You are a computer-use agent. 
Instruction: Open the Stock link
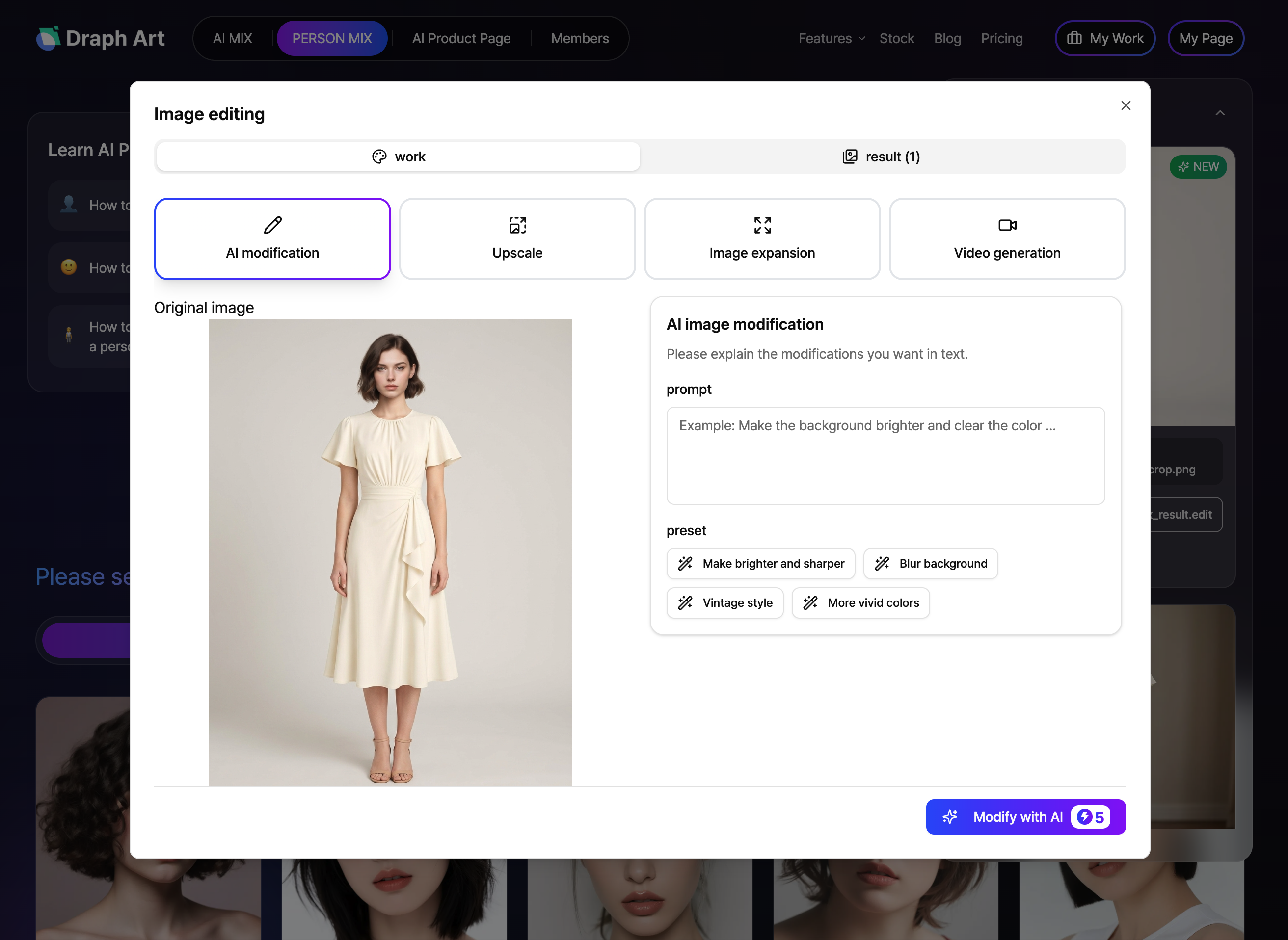[896, 38]
